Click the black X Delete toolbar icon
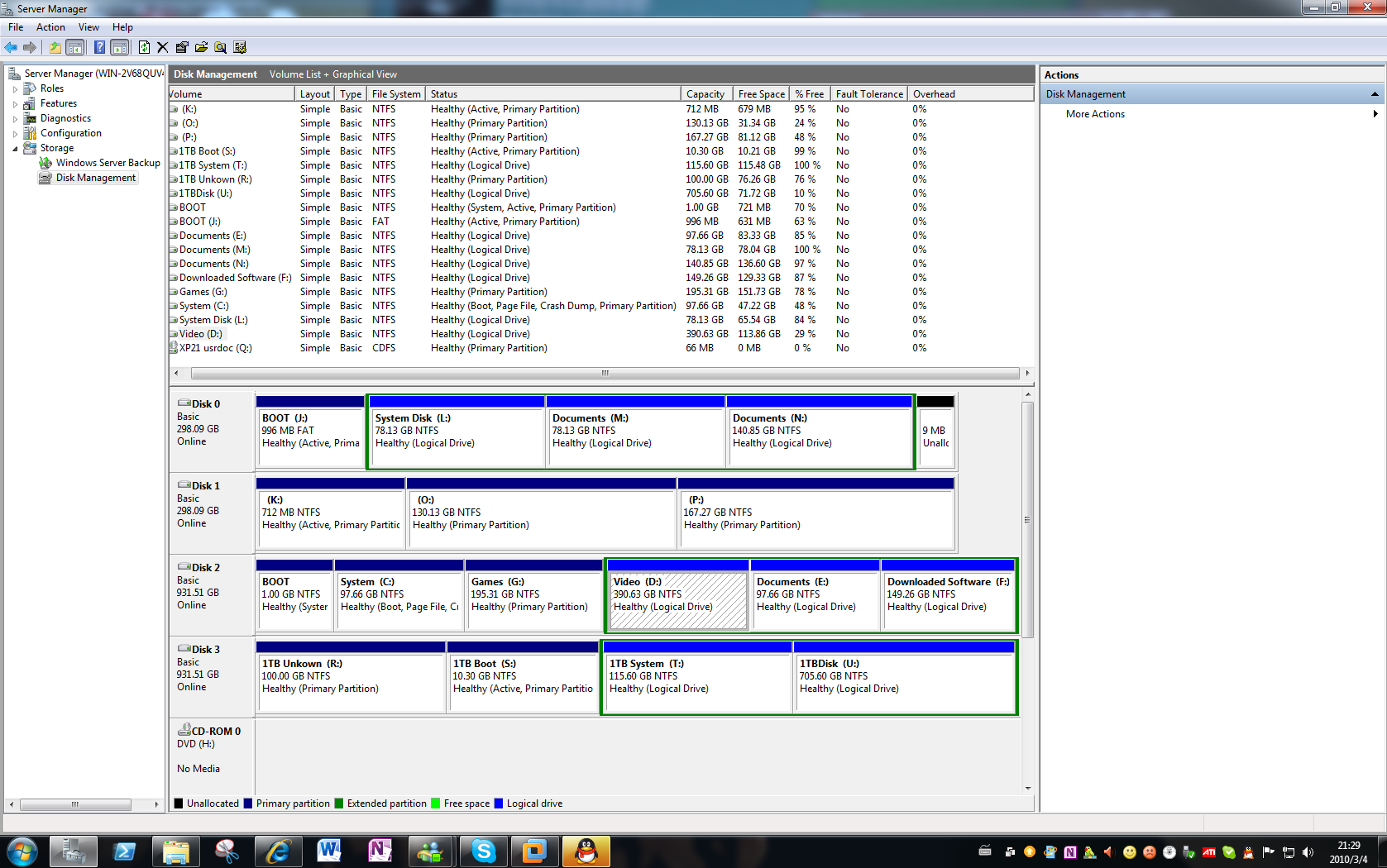The width and height of the screenshot is (1387, 868). pos(162,47)
